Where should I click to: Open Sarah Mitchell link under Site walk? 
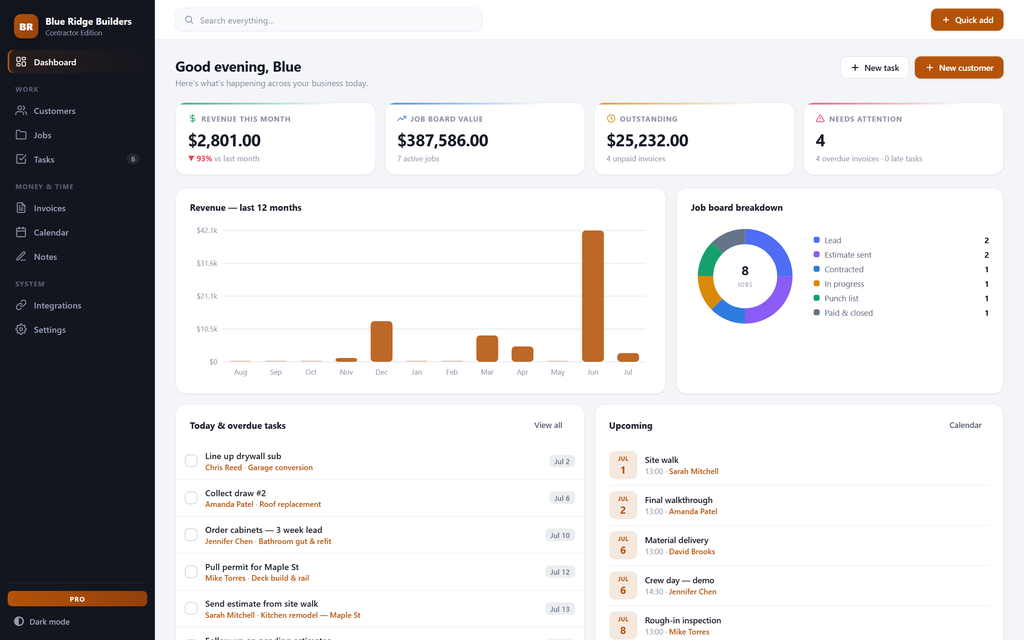pyautogui.click(x=694, y=472)
